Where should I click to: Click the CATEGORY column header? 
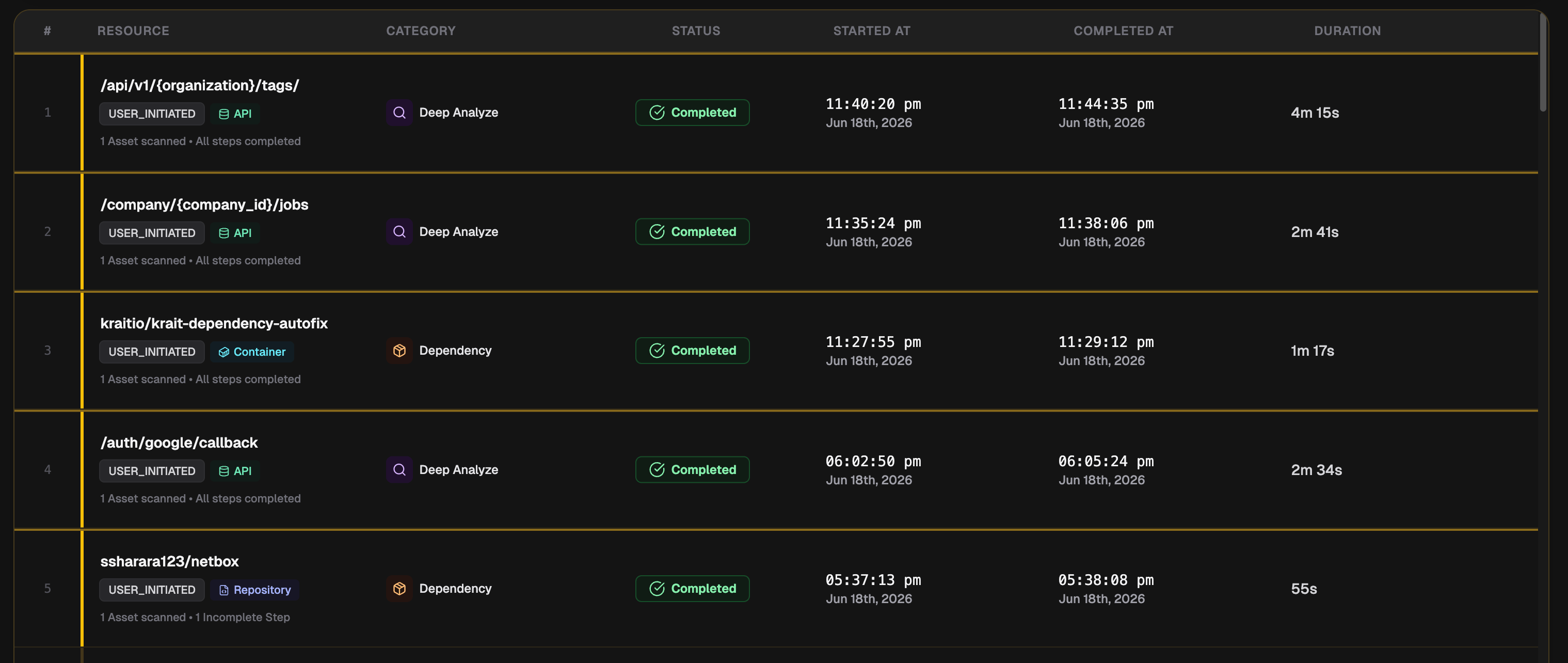[421, 30]
